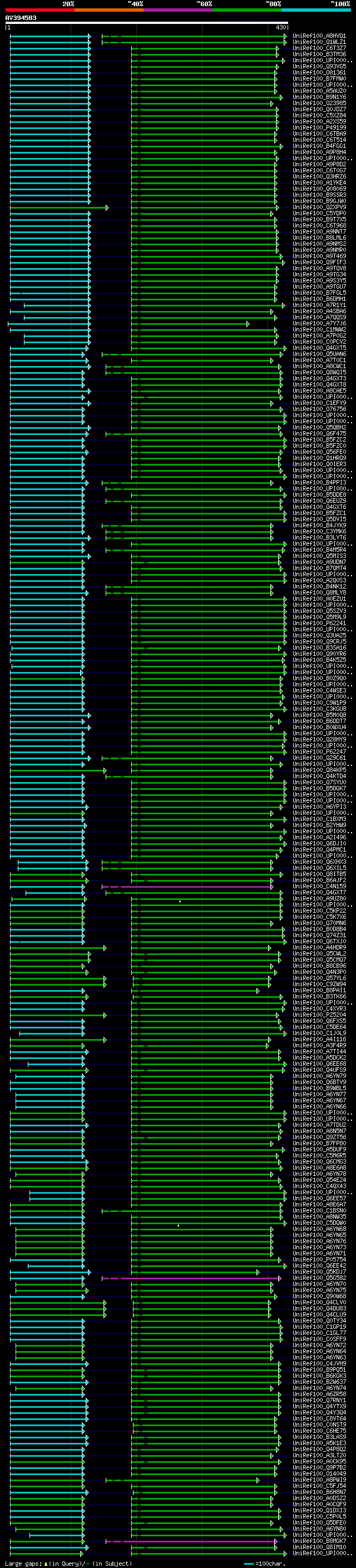Image resolution: width=356 pixels, height=1568 pixels.
Task: Select the UniRef100_Q4GXT7 label
Action: (319, 892)
